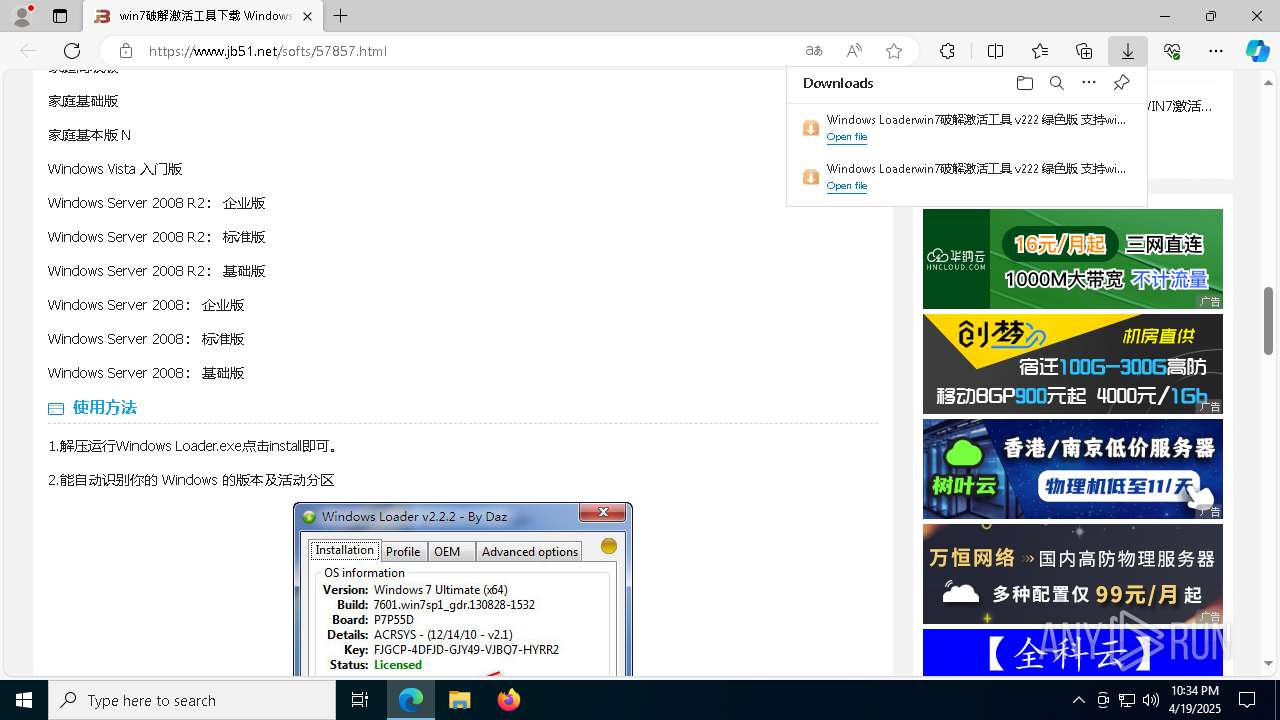The image size is (1280, 720).
Task: Open Collections panel
Action: point(1084,51)
